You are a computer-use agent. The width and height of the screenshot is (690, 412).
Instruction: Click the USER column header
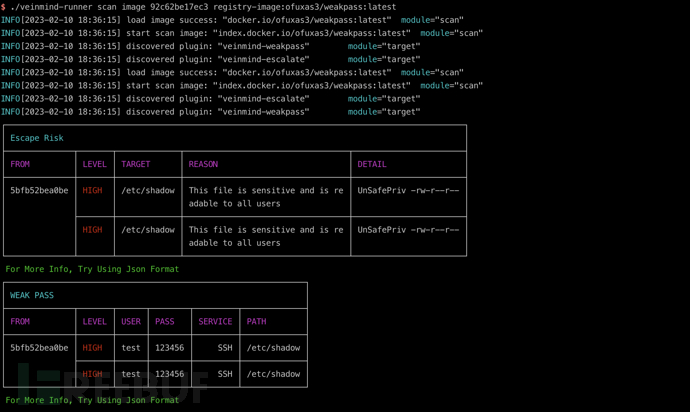point(131,322)
